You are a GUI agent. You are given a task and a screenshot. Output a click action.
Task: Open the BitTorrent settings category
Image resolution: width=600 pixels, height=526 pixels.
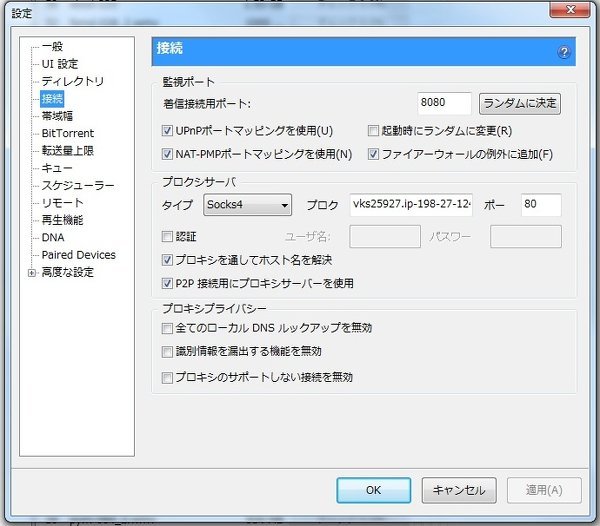67,133
